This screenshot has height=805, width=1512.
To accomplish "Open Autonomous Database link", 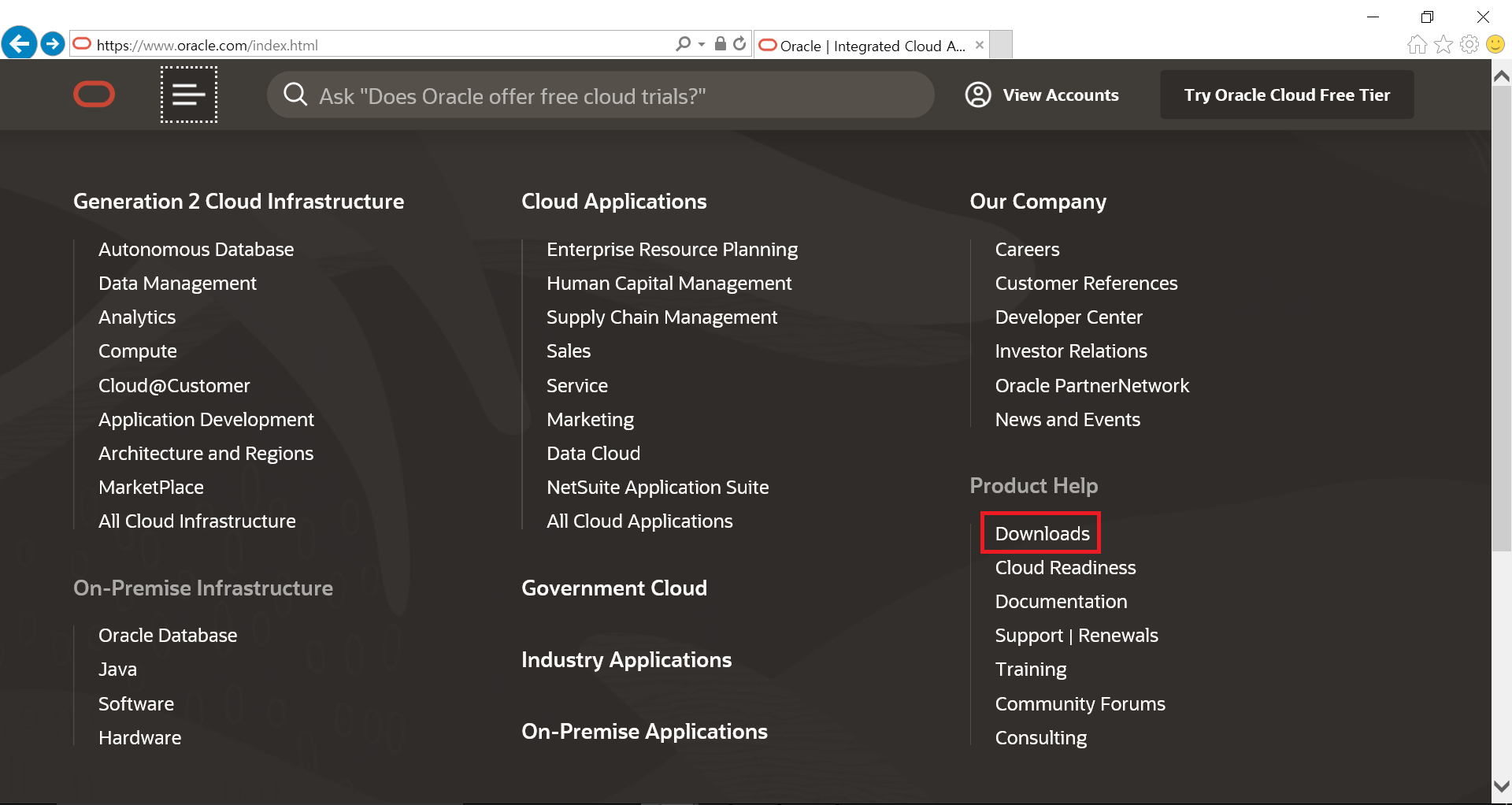I will click(x=196, y=249).
